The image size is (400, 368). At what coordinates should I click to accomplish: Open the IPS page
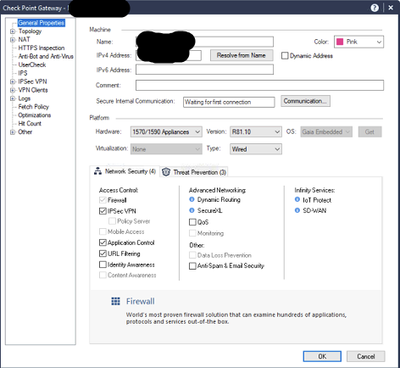pos(23,73)
